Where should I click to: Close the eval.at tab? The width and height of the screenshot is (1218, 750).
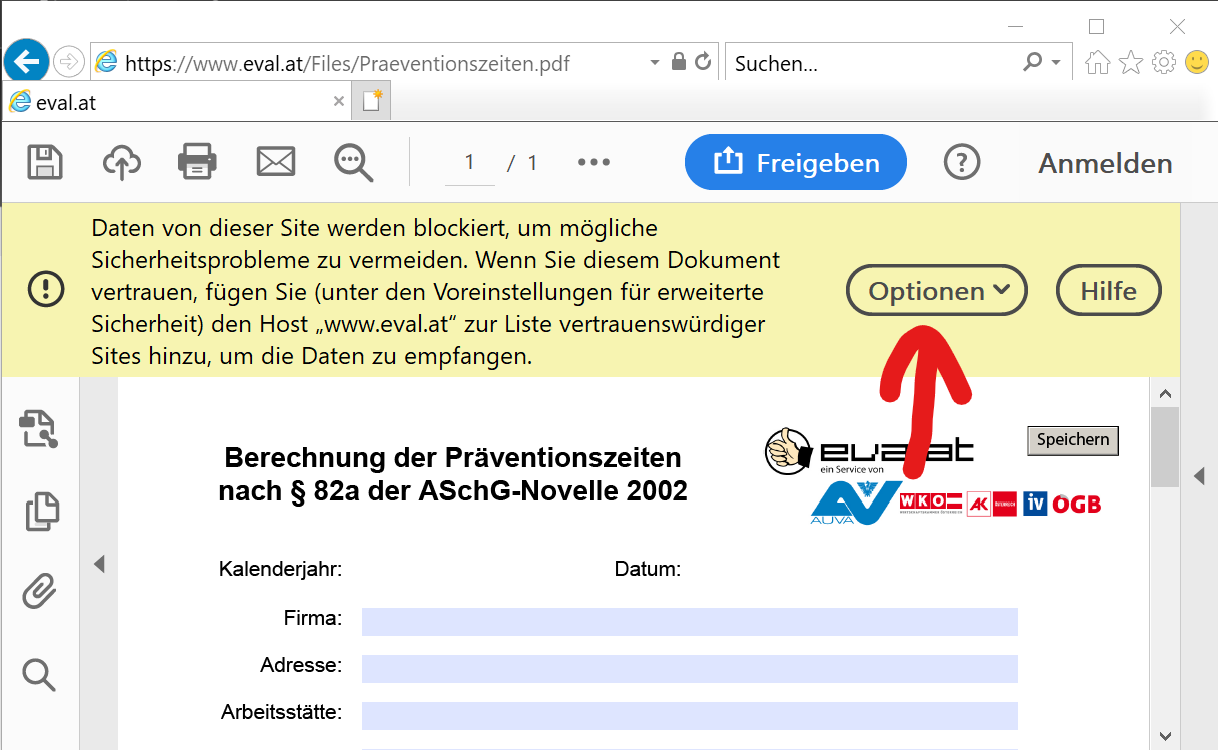click(339, 101)
